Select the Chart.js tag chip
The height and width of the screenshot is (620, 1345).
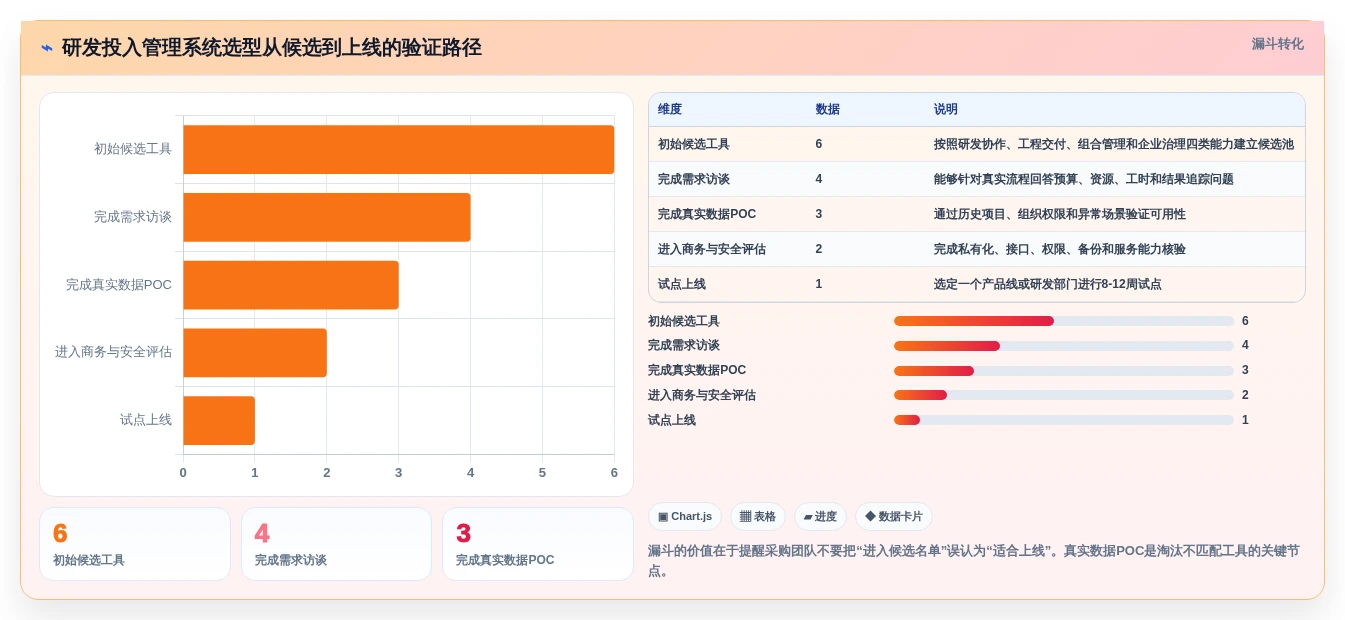pos(685,517)
